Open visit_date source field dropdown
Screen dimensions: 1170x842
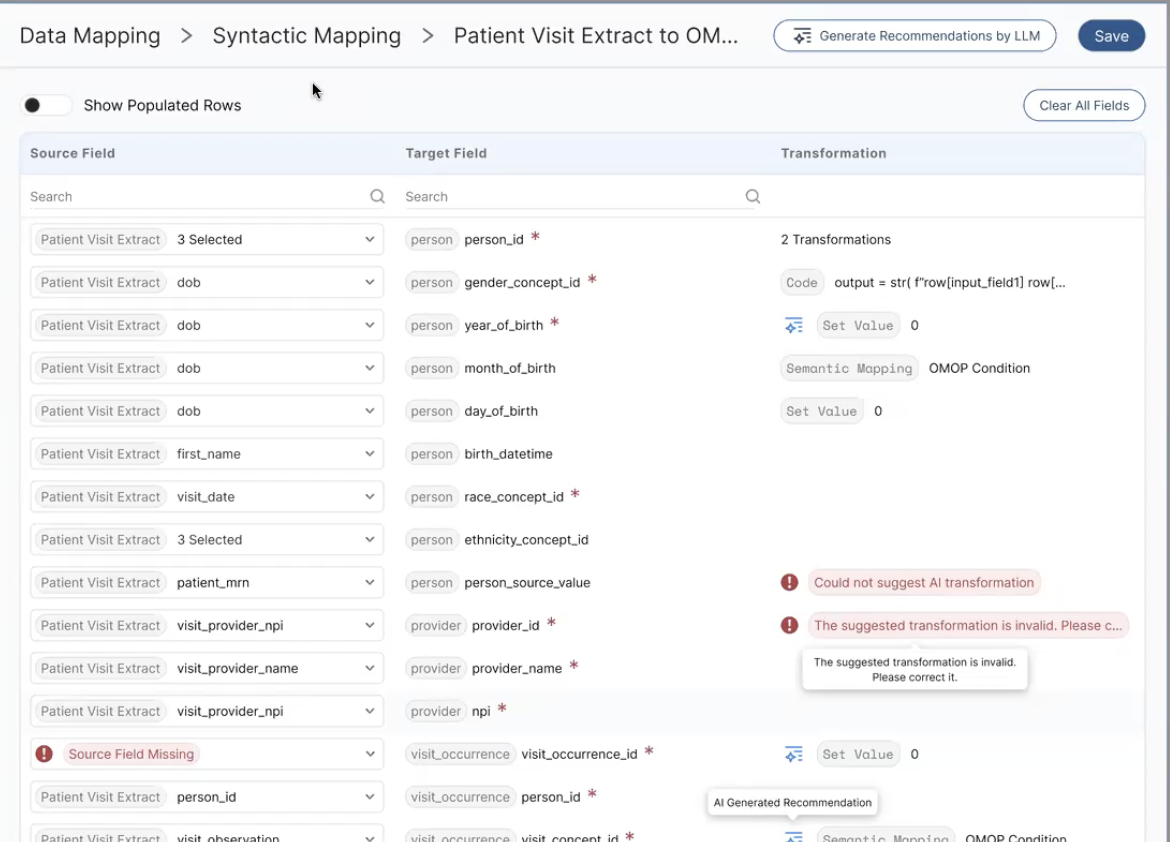tap(207, 497)
